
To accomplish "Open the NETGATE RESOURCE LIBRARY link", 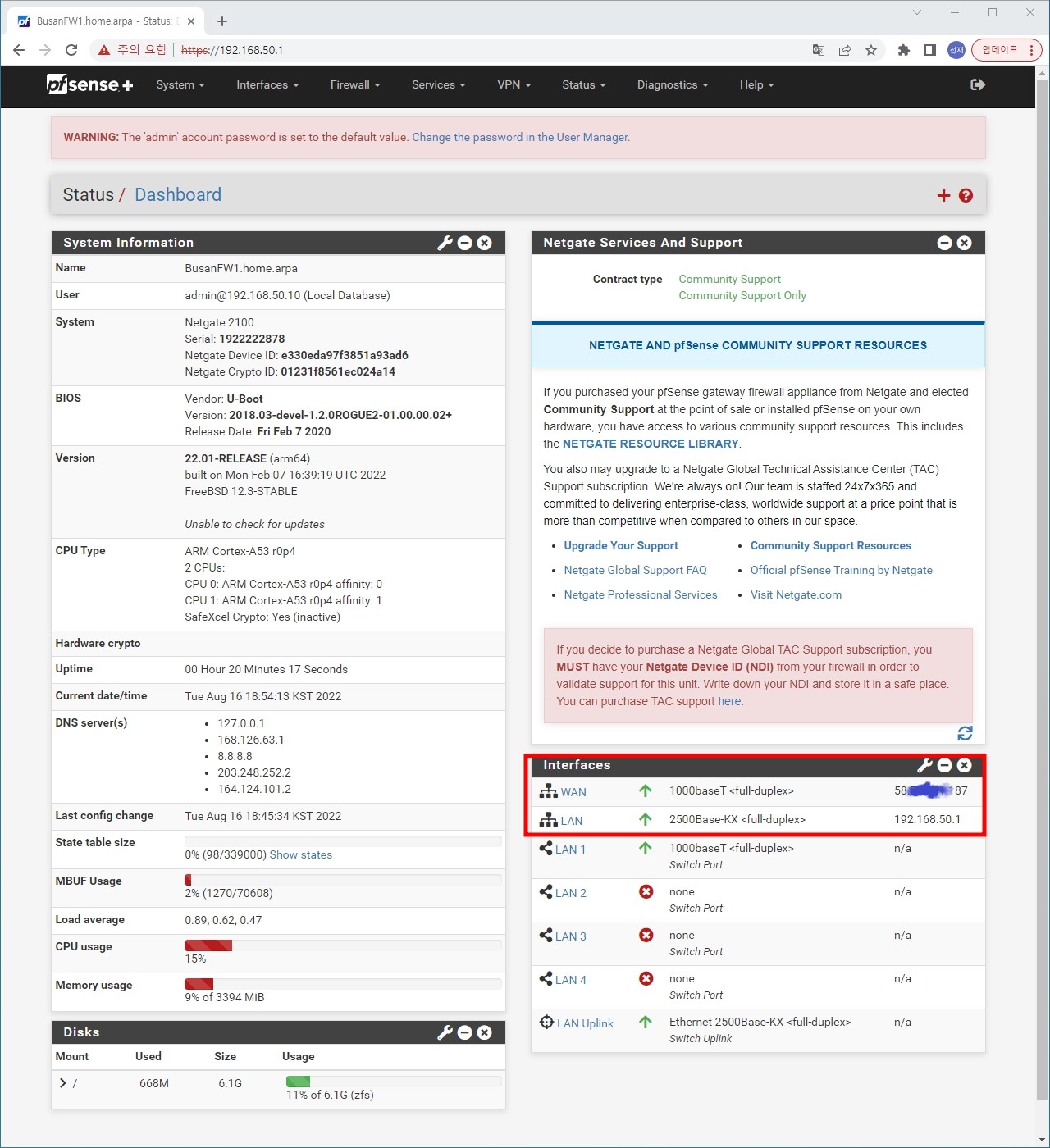I will tap(651, 444).
